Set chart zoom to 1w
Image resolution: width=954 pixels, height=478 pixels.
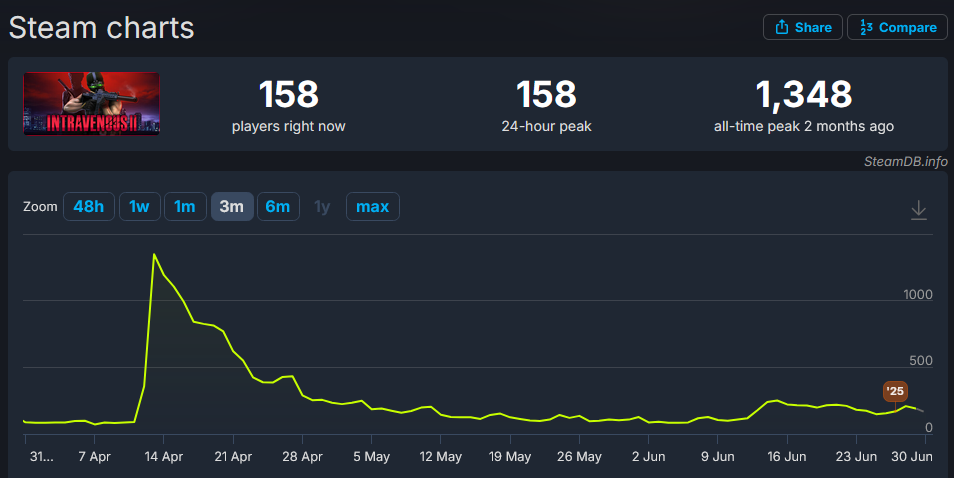(x=139, y=207)
